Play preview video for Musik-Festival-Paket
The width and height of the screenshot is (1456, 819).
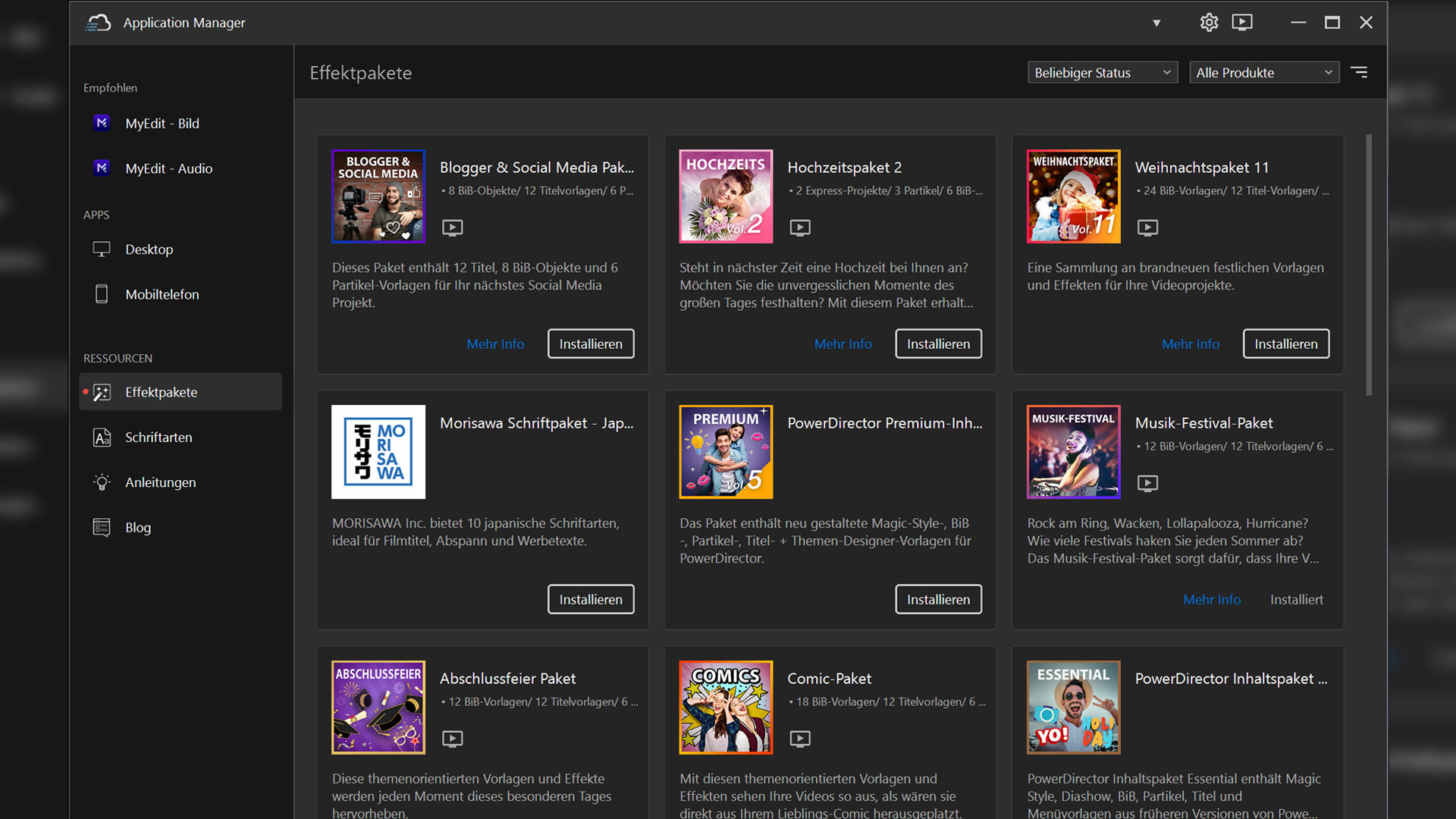click(1147, 483)
